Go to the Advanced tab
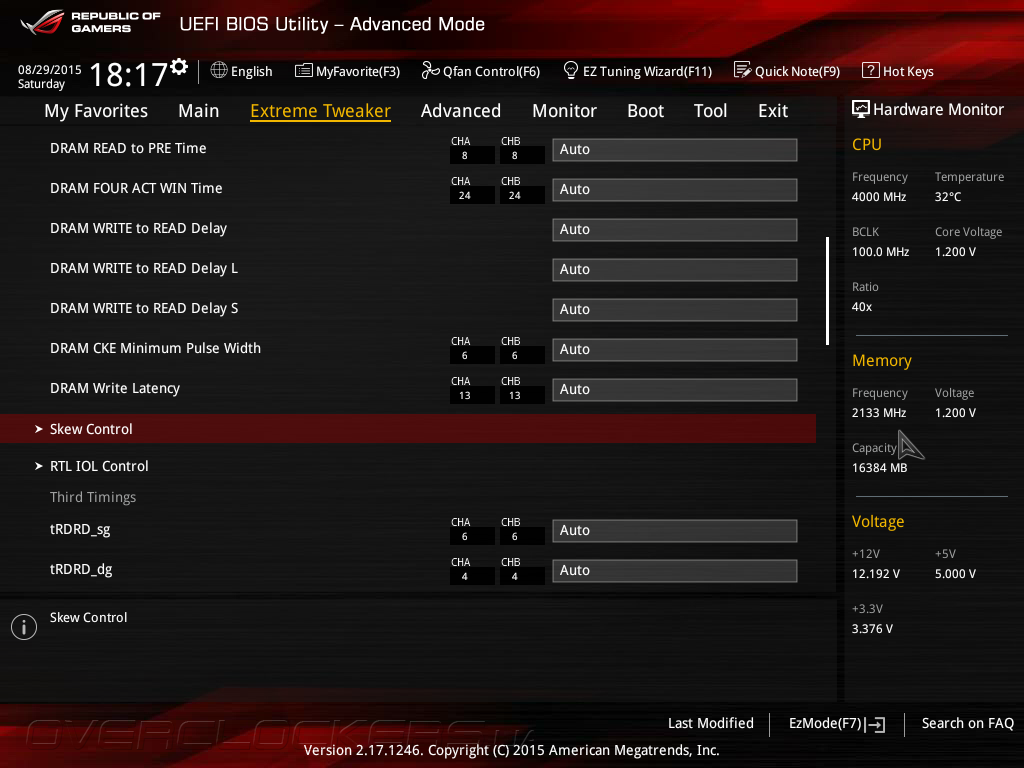 pyautogui.click(x=460, y=111)
